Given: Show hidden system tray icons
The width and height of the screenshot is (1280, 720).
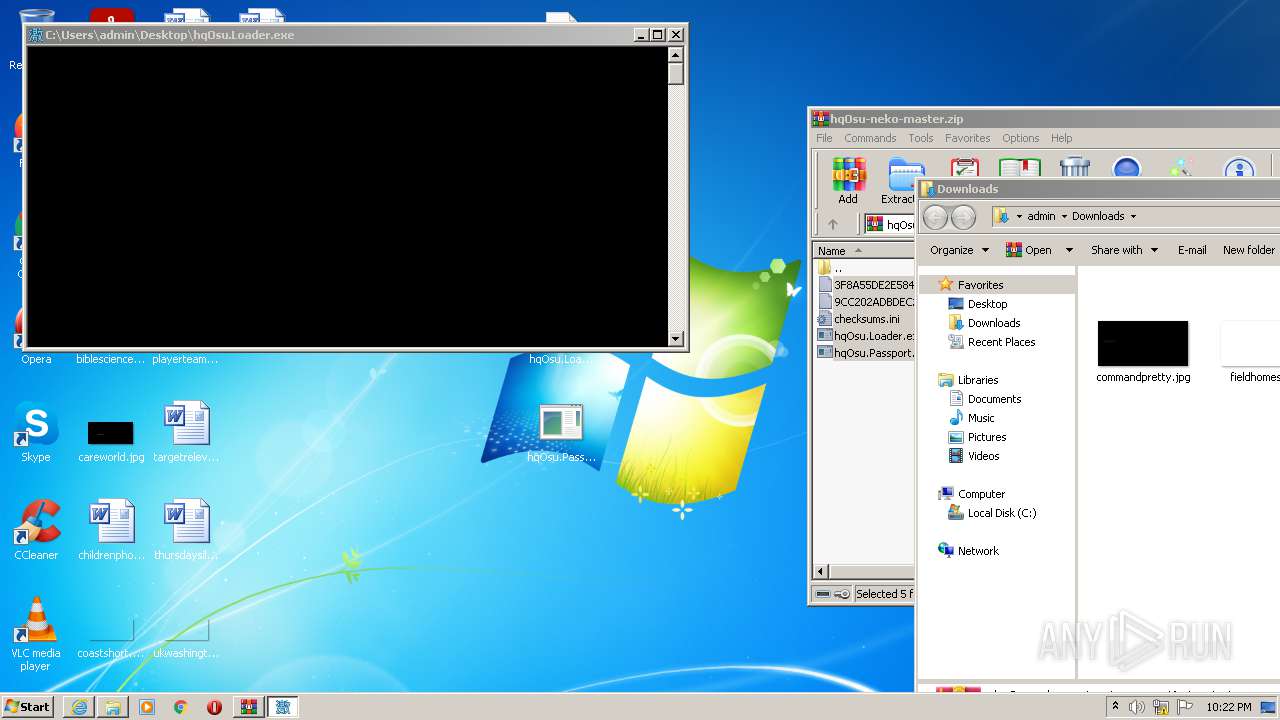Looking at the screenshot, I should click(1115, 707).
